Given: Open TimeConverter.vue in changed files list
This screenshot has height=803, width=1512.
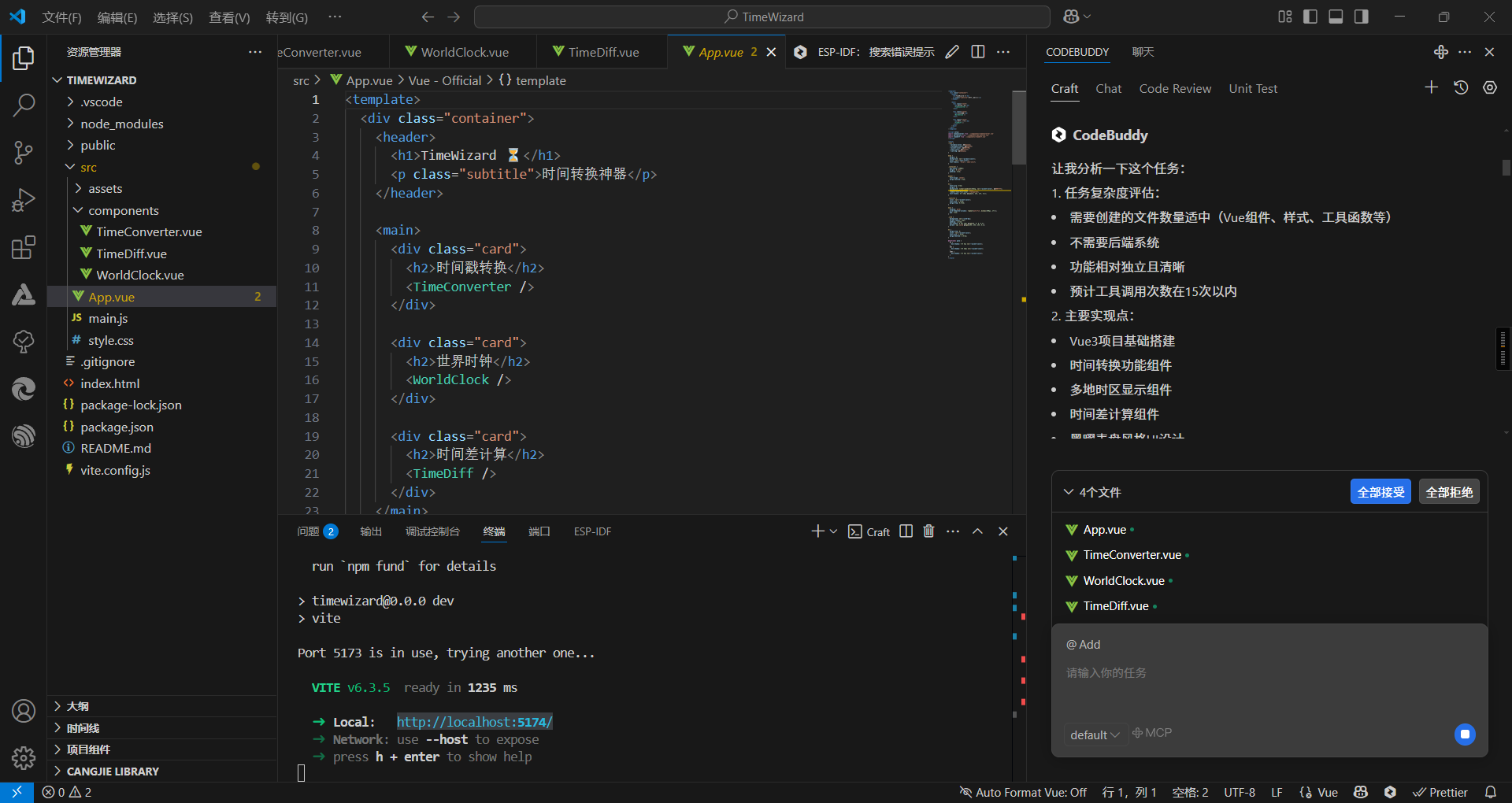Looking at the screenshot, I should (x=1132, y=555).
